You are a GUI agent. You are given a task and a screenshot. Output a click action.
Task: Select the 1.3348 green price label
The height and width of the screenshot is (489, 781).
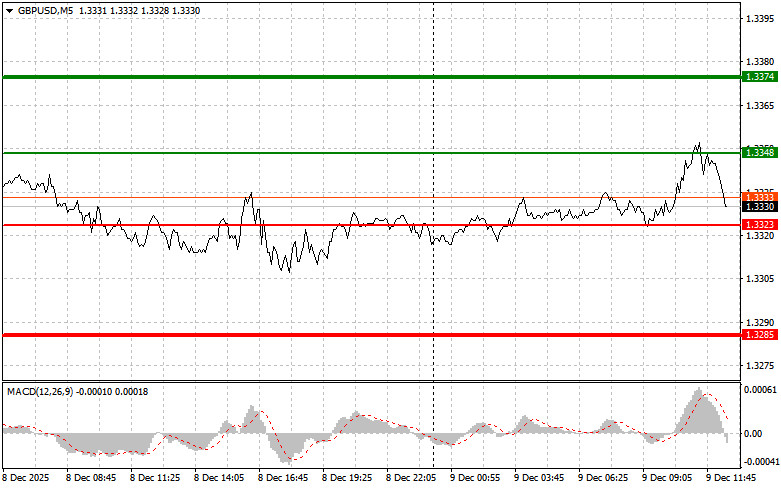pos(760,152)
